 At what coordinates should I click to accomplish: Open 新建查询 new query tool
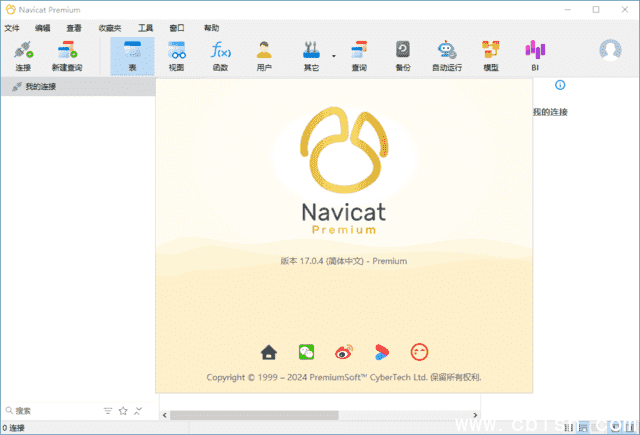tap(67, 56)
